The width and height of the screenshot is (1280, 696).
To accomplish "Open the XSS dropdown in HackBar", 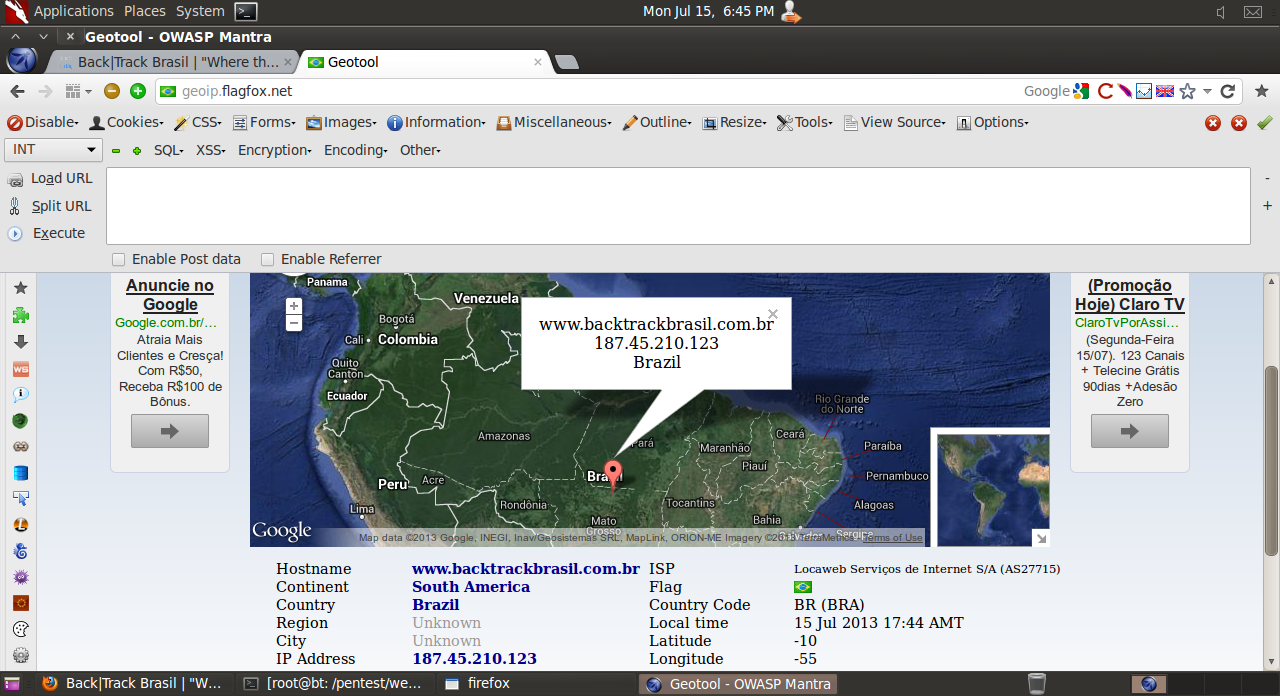I will click(x=210, y=150).
